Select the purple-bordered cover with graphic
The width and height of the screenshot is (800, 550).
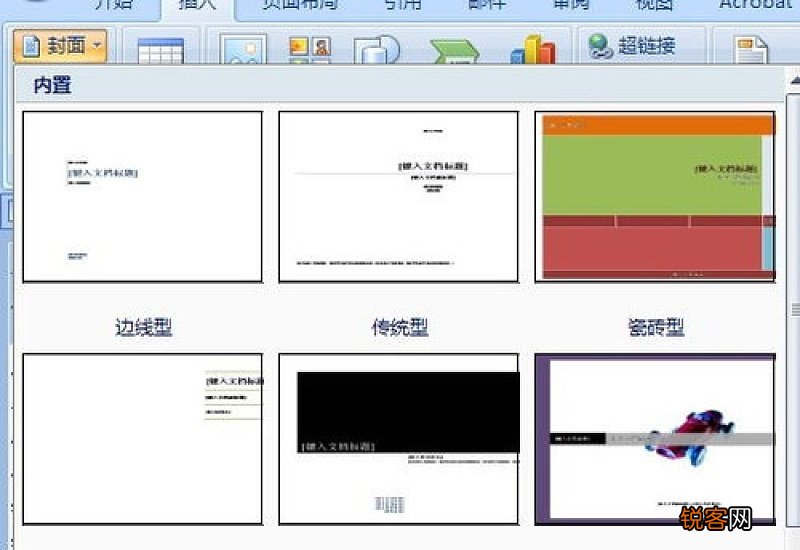[655, 439]
